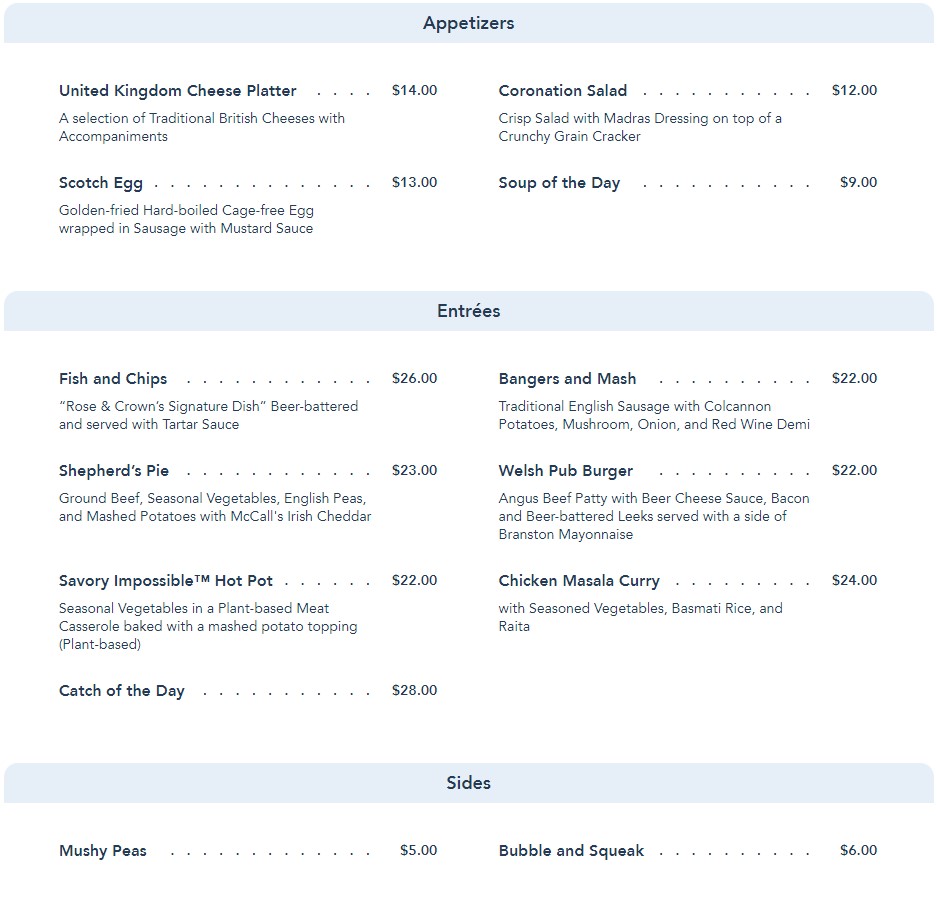937x902 pixels.
Task: Choose Savory Impossible Hot Pot
Action: click(166, 581)
